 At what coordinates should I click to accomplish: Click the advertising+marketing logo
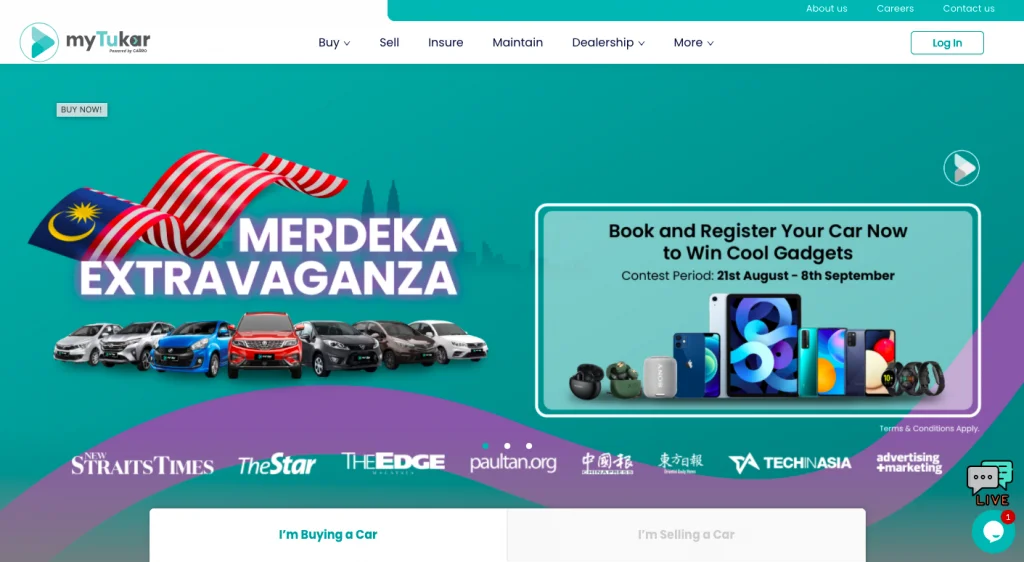pyautogui.click(x=909, y=463)
